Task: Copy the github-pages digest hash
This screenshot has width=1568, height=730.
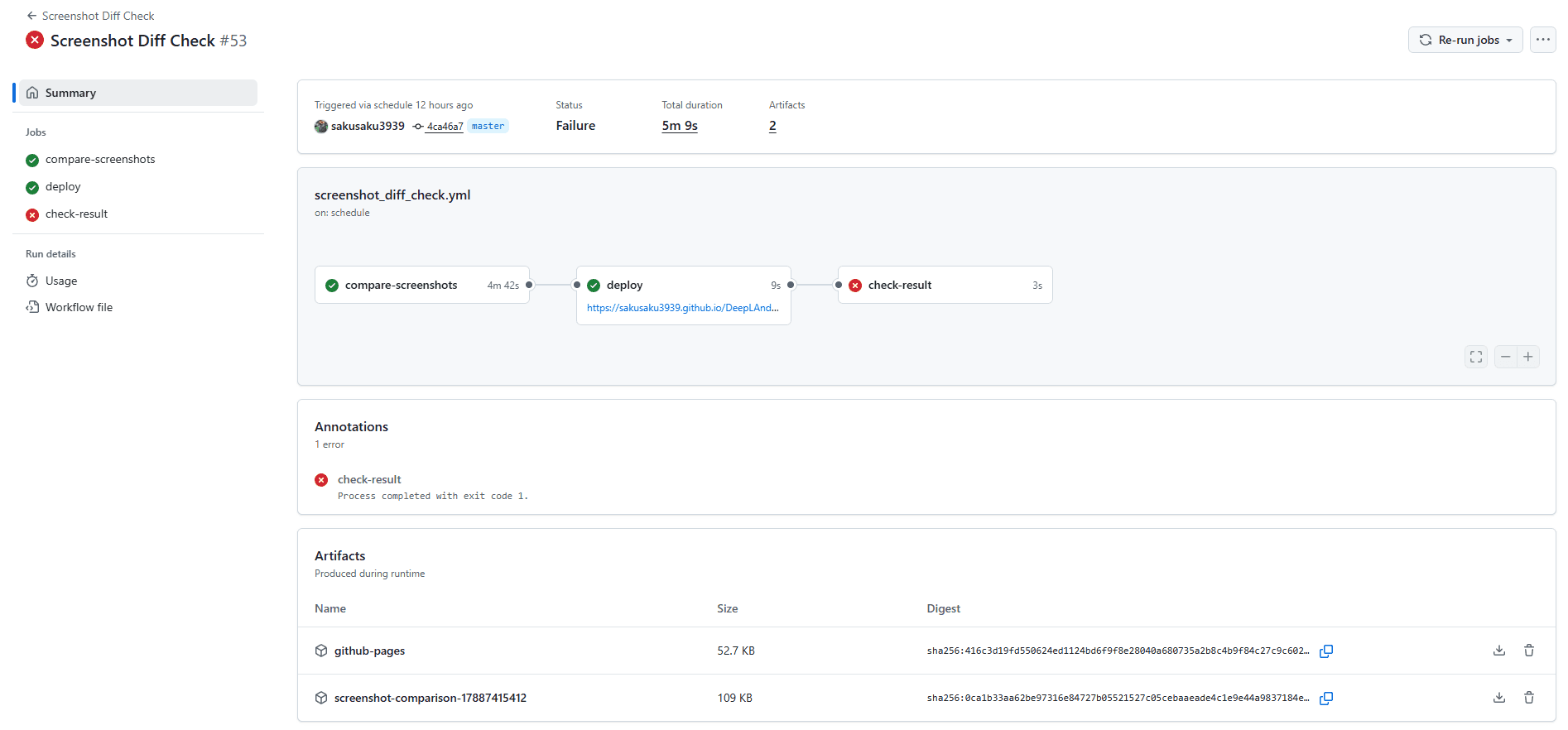Action: click(x=1325, y=651)
